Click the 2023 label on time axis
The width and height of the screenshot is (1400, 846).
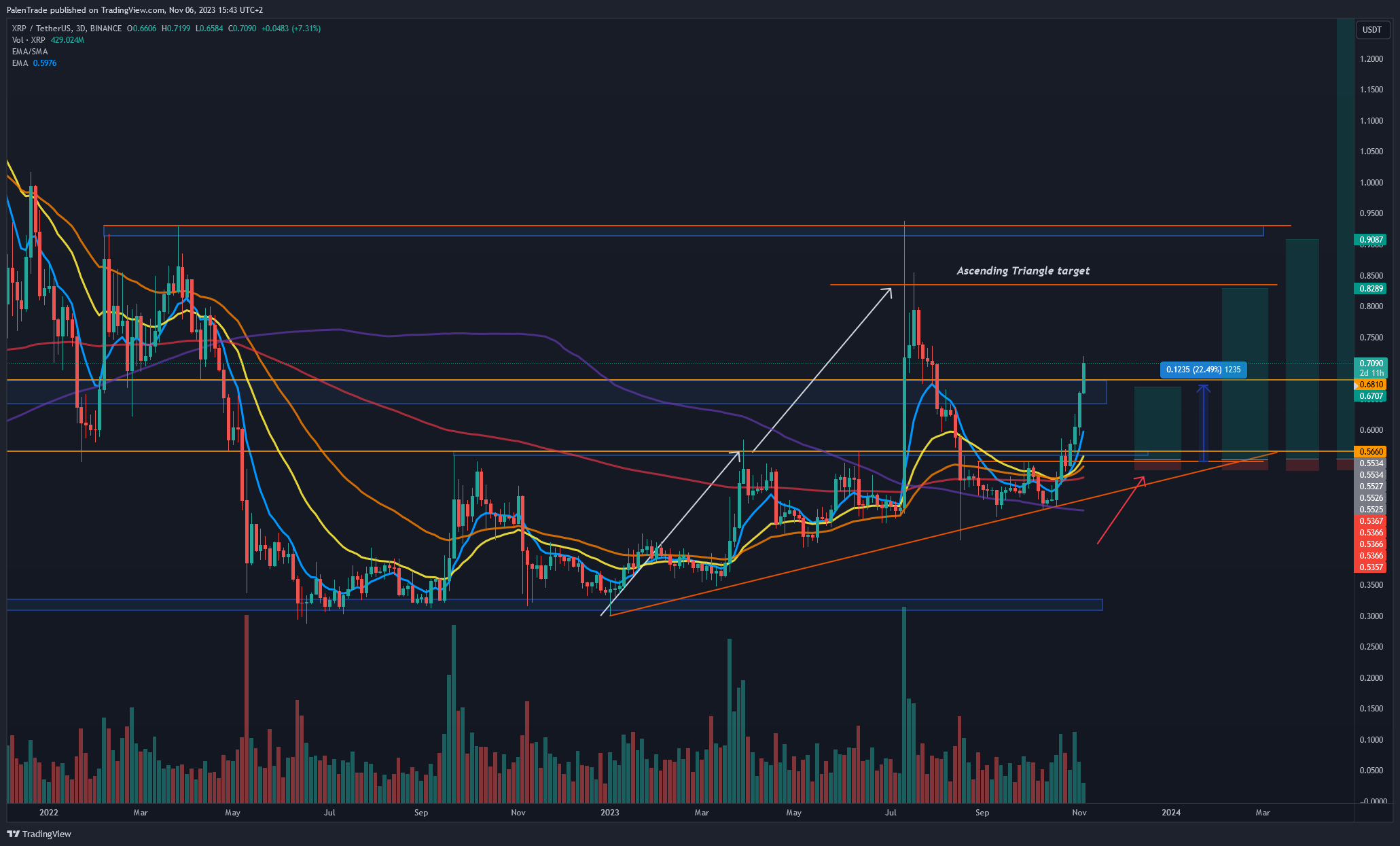(610, 813)
